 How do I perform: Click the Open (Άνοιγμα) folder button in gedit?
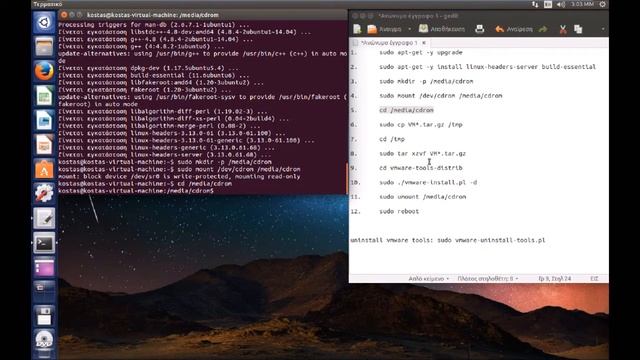pyautogui.click(x=384, y=29)
